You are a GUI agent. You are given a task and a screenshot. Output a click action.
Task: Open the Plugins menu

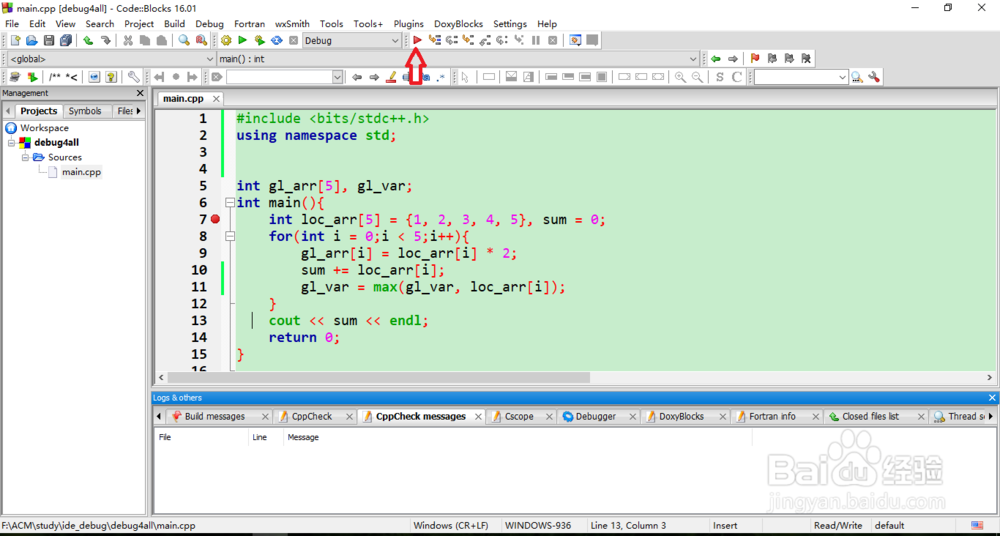click(408, 24)
